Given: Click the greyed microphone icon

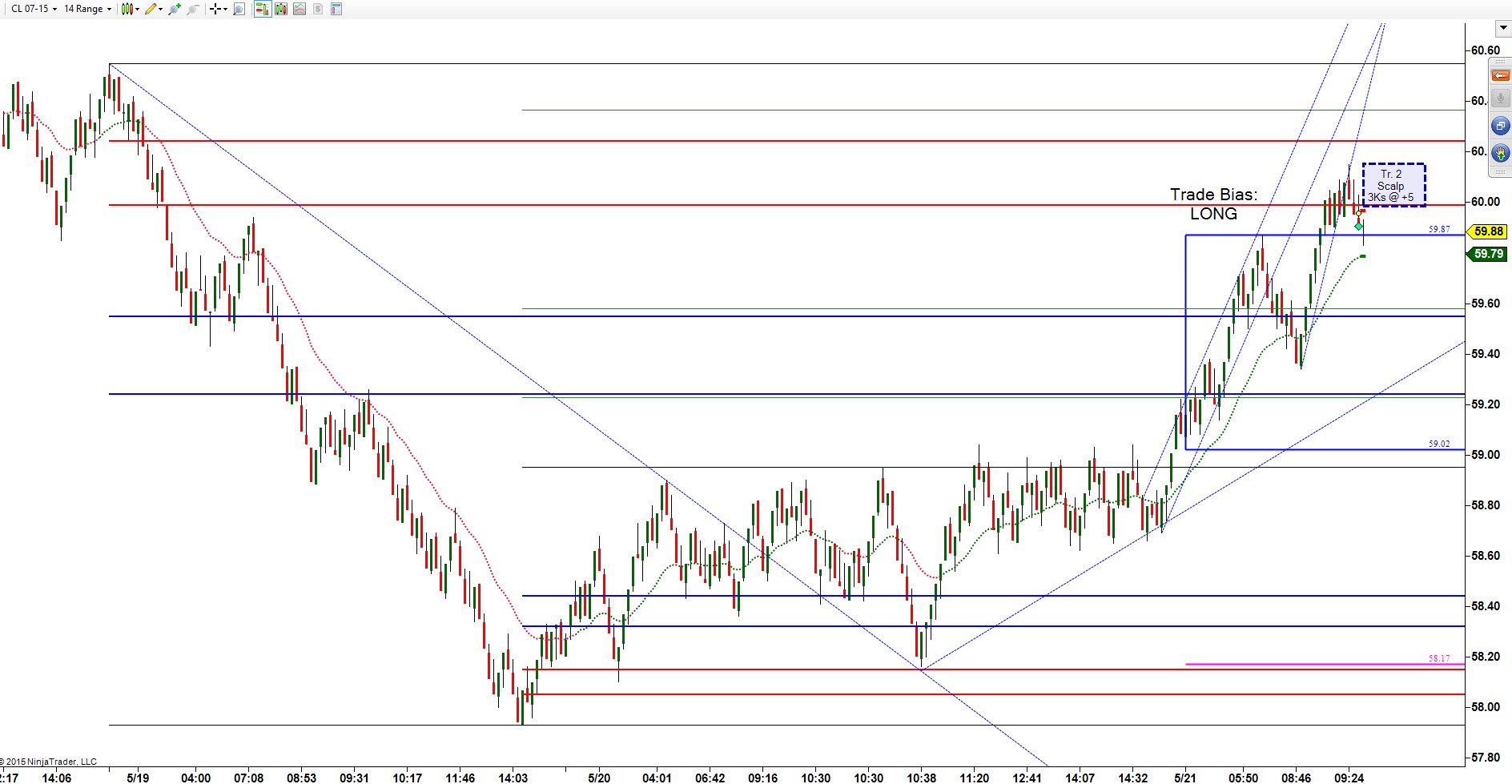Looking at the screenshot, I should click(1500, 99).
